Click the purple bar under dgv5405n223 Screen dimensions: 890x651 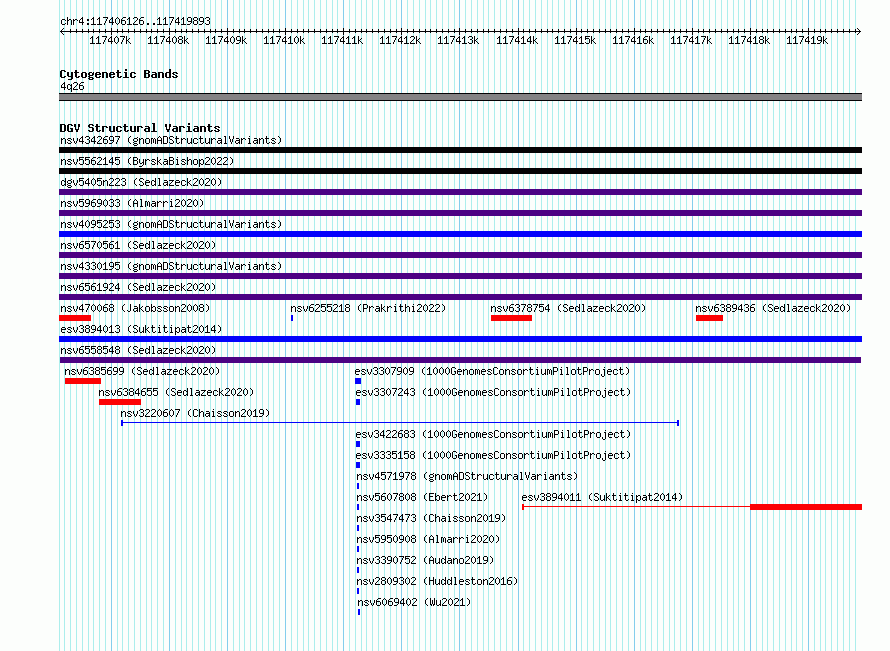(460, 192)
